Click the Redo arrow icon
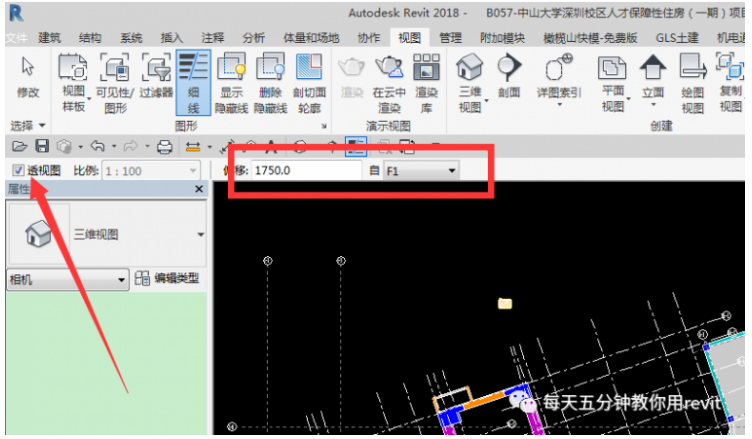This screenshot has height=439, width=752. [130, 146]
